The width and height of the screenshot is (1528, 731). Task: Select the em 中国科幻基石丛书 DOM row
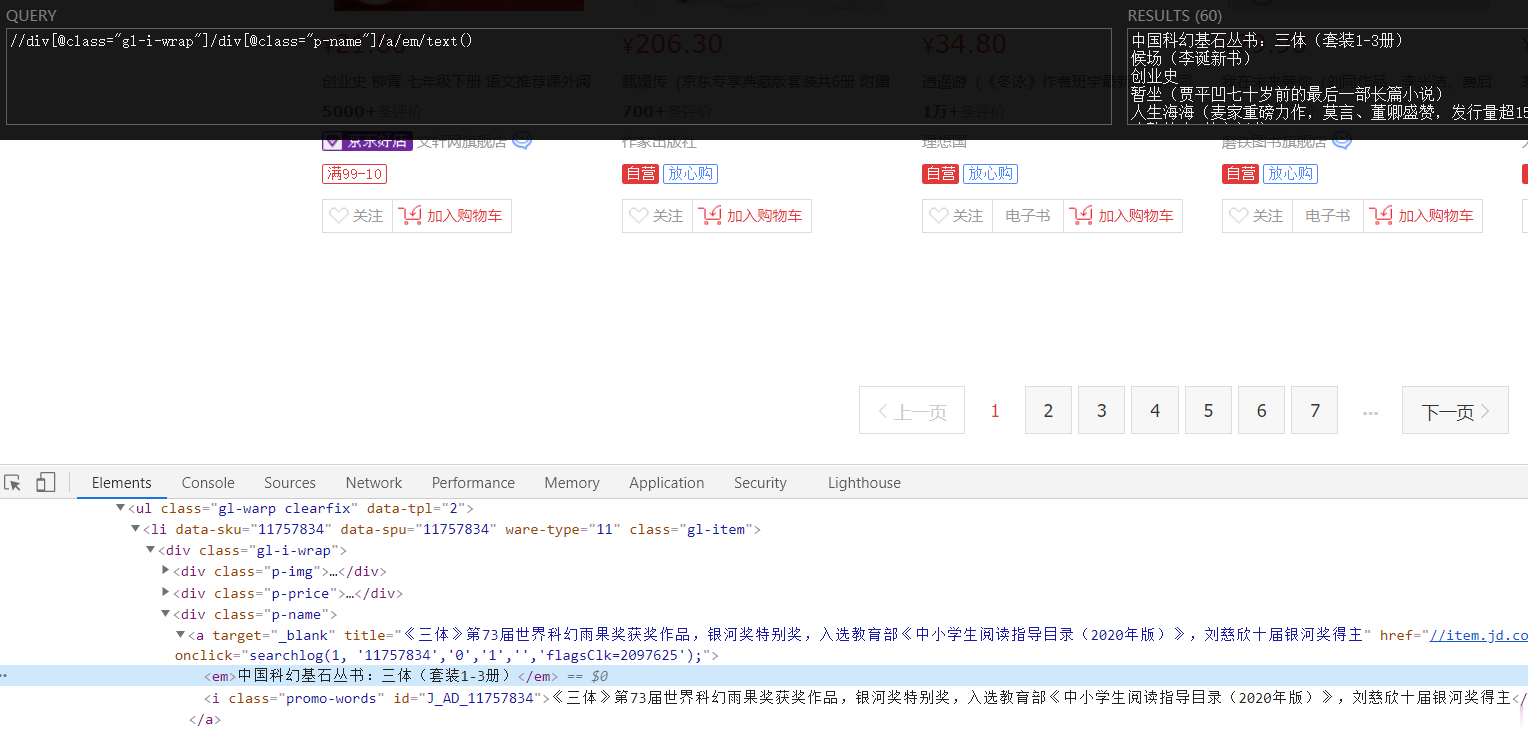[764, 676]
